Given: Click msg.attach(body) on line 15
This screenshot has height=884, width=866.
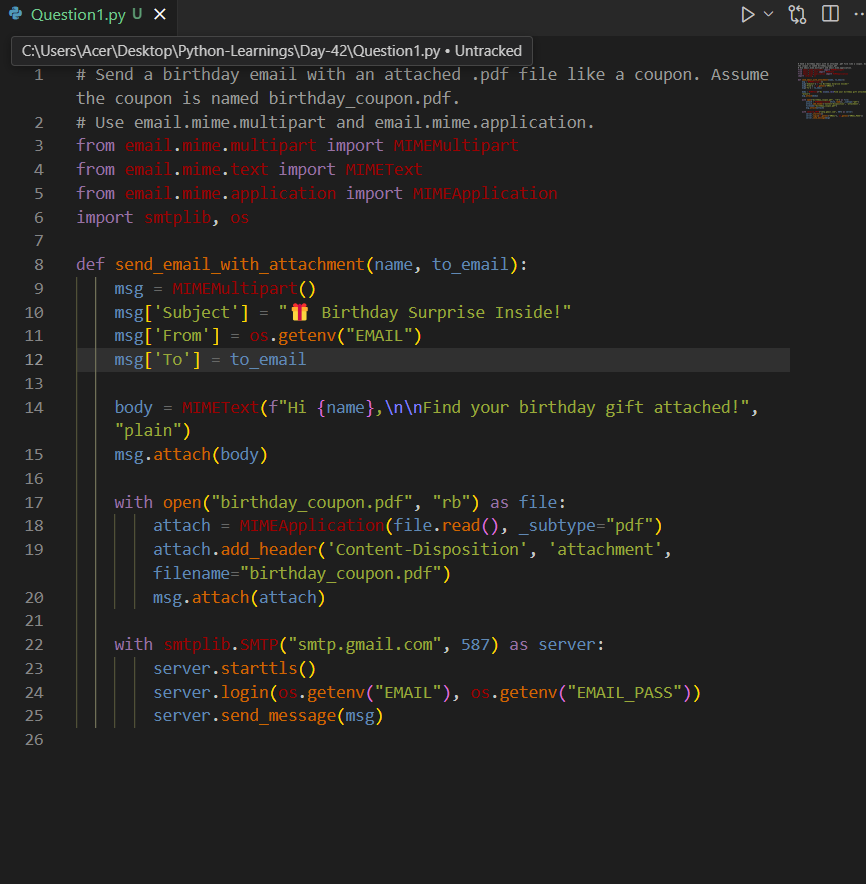Looking at the screenshot, I should click(x=191, y=454).
